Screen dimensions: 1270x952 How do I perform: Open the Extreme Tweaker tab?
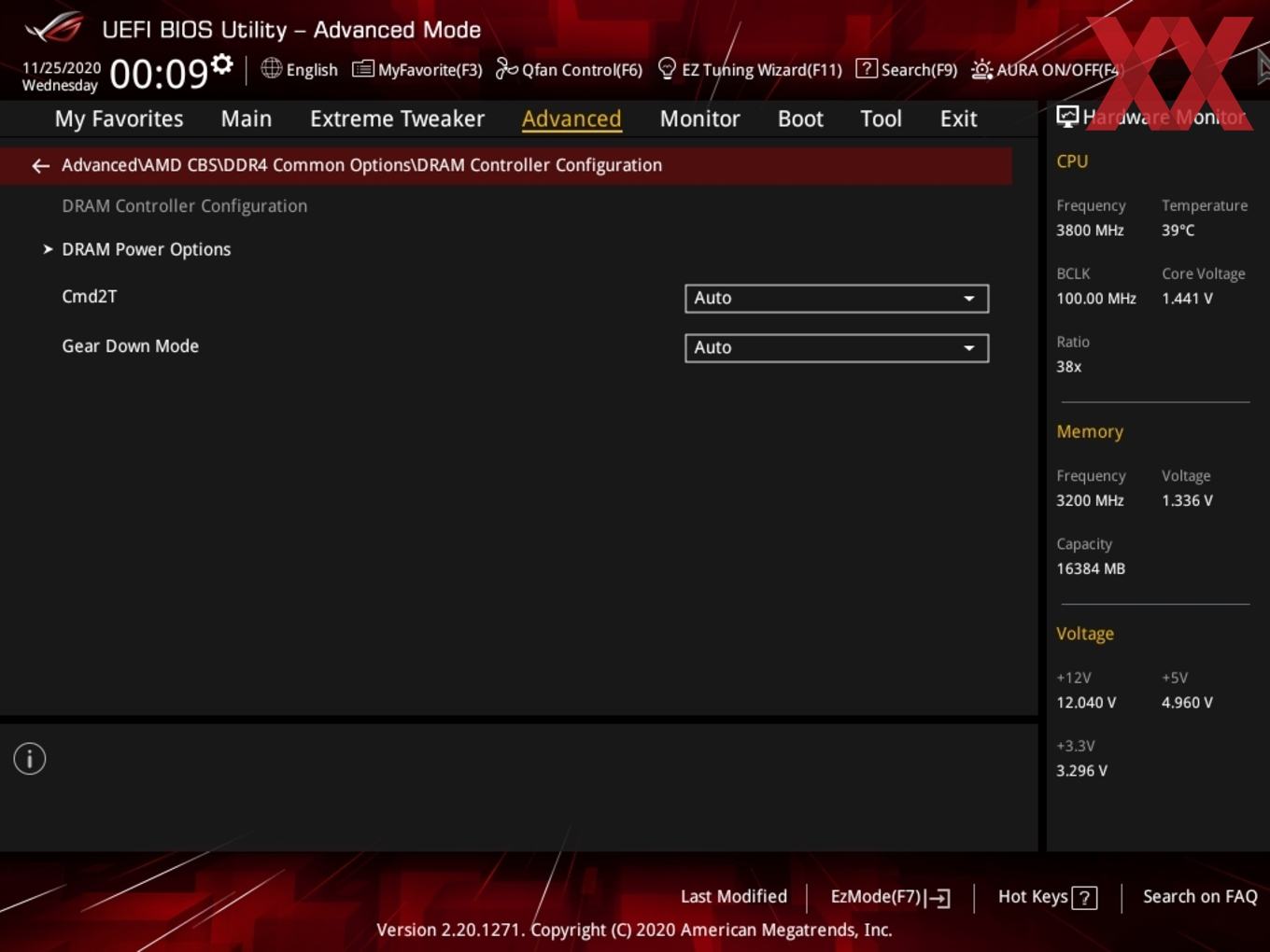tap(397, 119)
